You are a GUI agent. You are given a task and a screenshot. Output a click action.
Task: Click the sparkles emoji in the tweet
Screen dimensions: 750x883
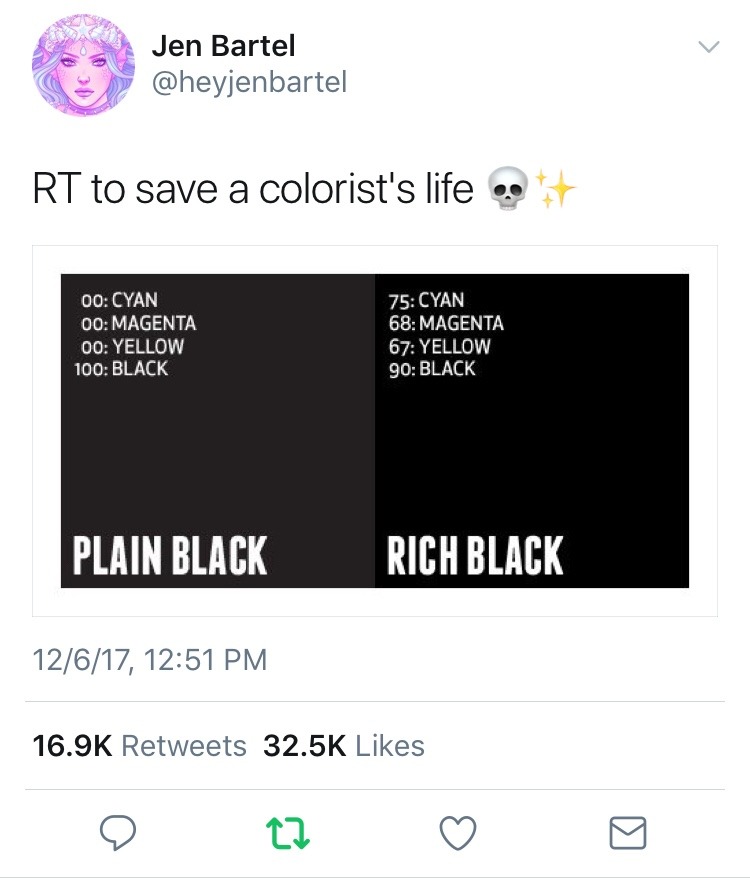[x=555, y=190]
